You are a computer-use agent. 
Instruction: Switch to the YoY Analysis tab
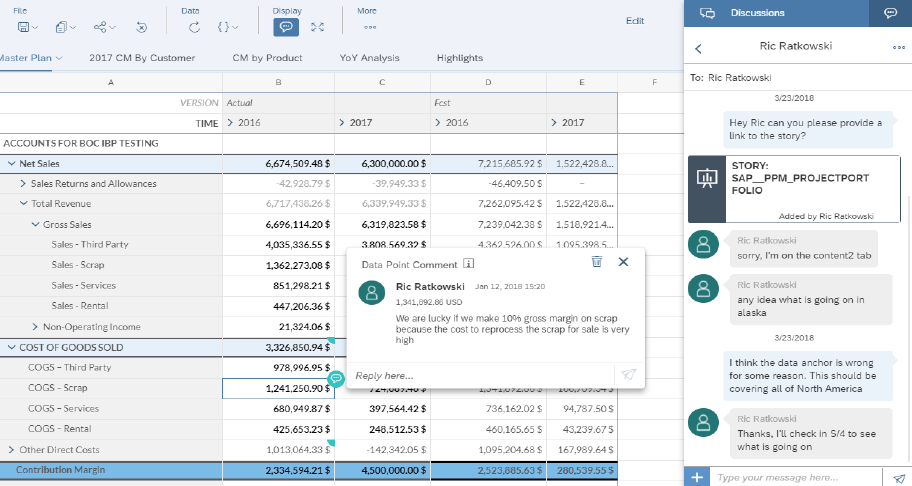pyautogui.click(x=369, y=58)
